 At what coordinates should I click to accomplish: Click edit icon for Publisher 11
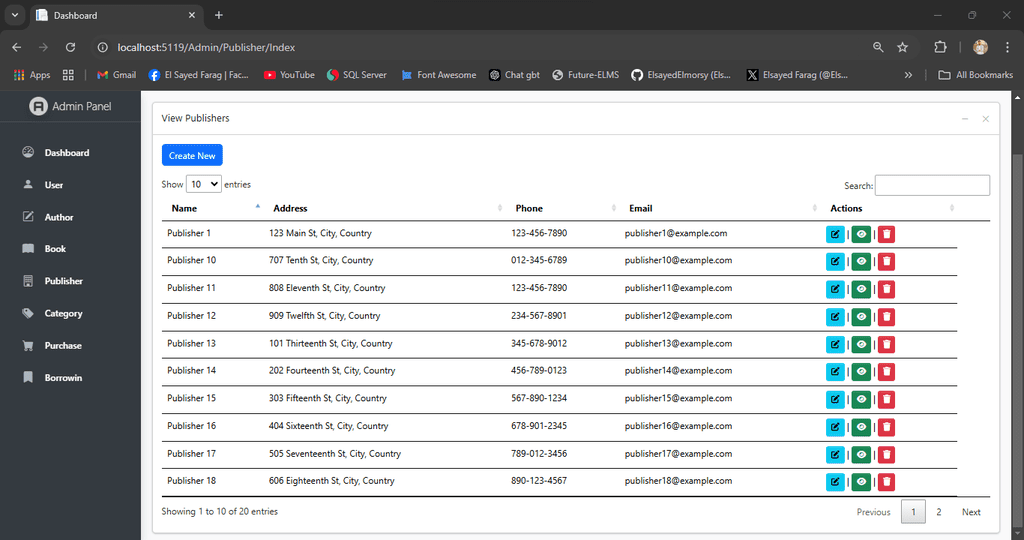(x=835, y=289)
